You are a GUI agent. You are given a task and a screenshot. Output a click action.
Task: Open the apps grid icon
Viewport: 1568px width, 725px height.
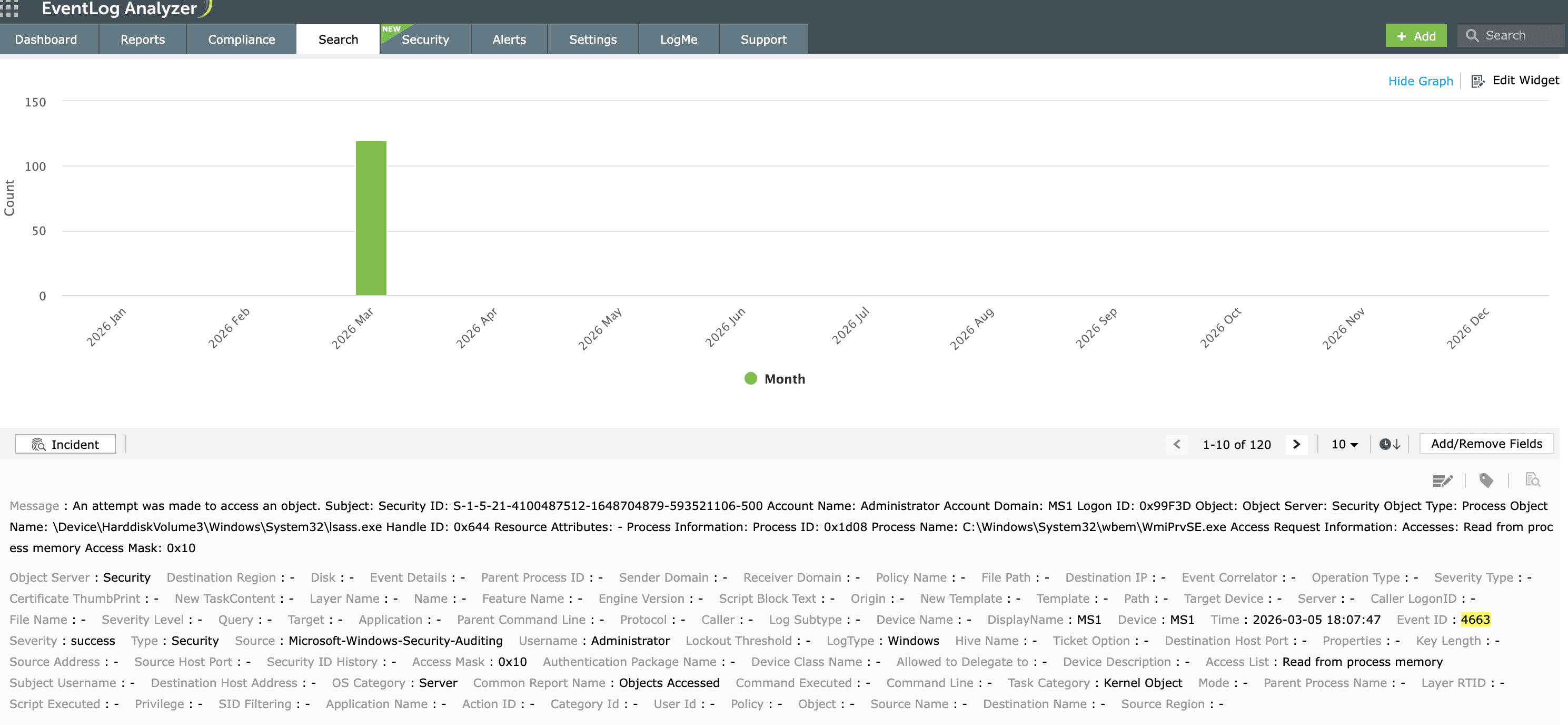pos(9,8)
